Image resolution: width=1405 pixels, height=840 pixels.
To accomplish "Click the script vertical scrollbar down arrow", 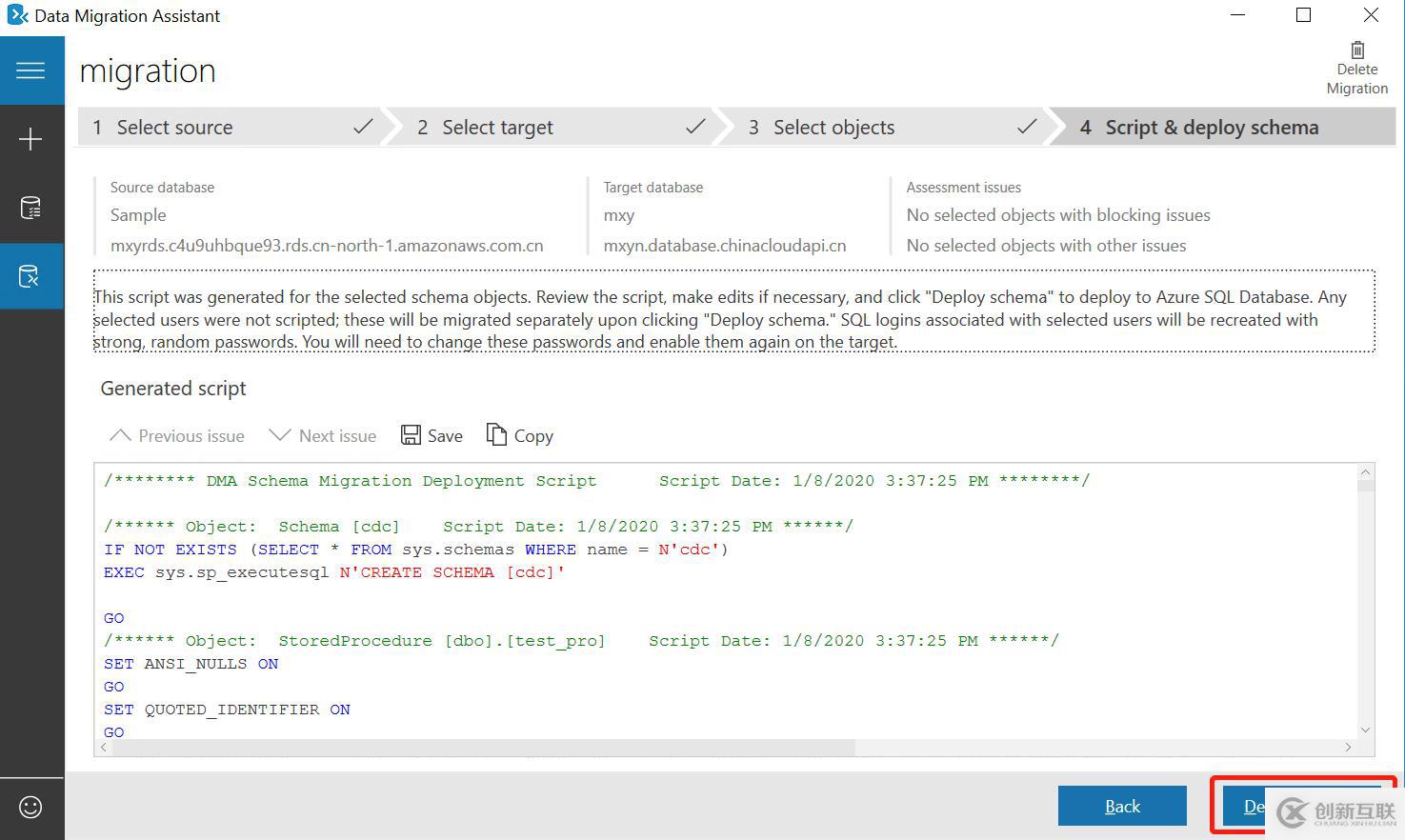I will pyautogui.click(x=1366, y=730).
